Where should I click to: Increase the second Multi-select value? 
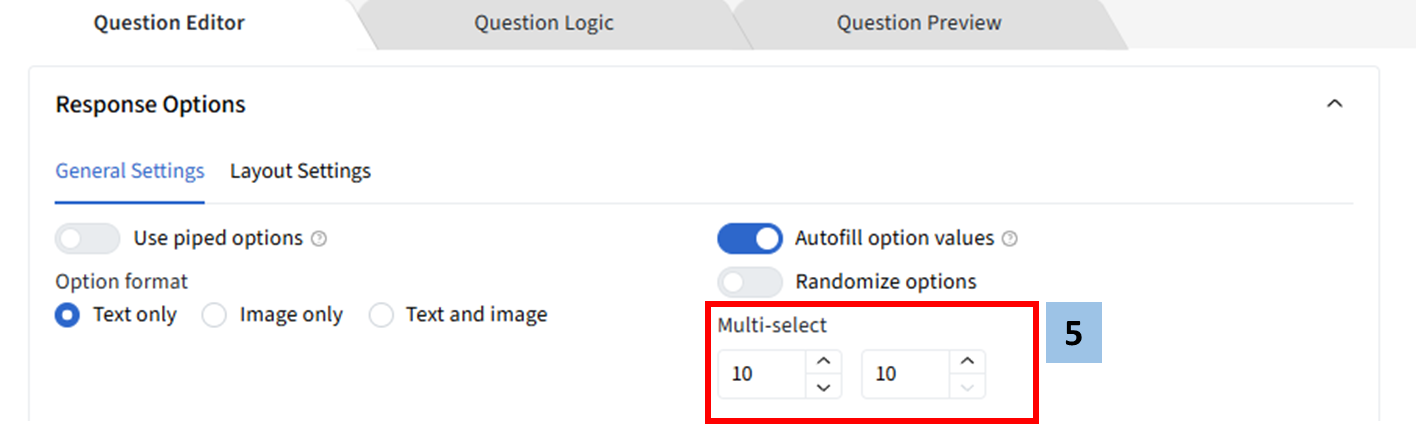966,361
